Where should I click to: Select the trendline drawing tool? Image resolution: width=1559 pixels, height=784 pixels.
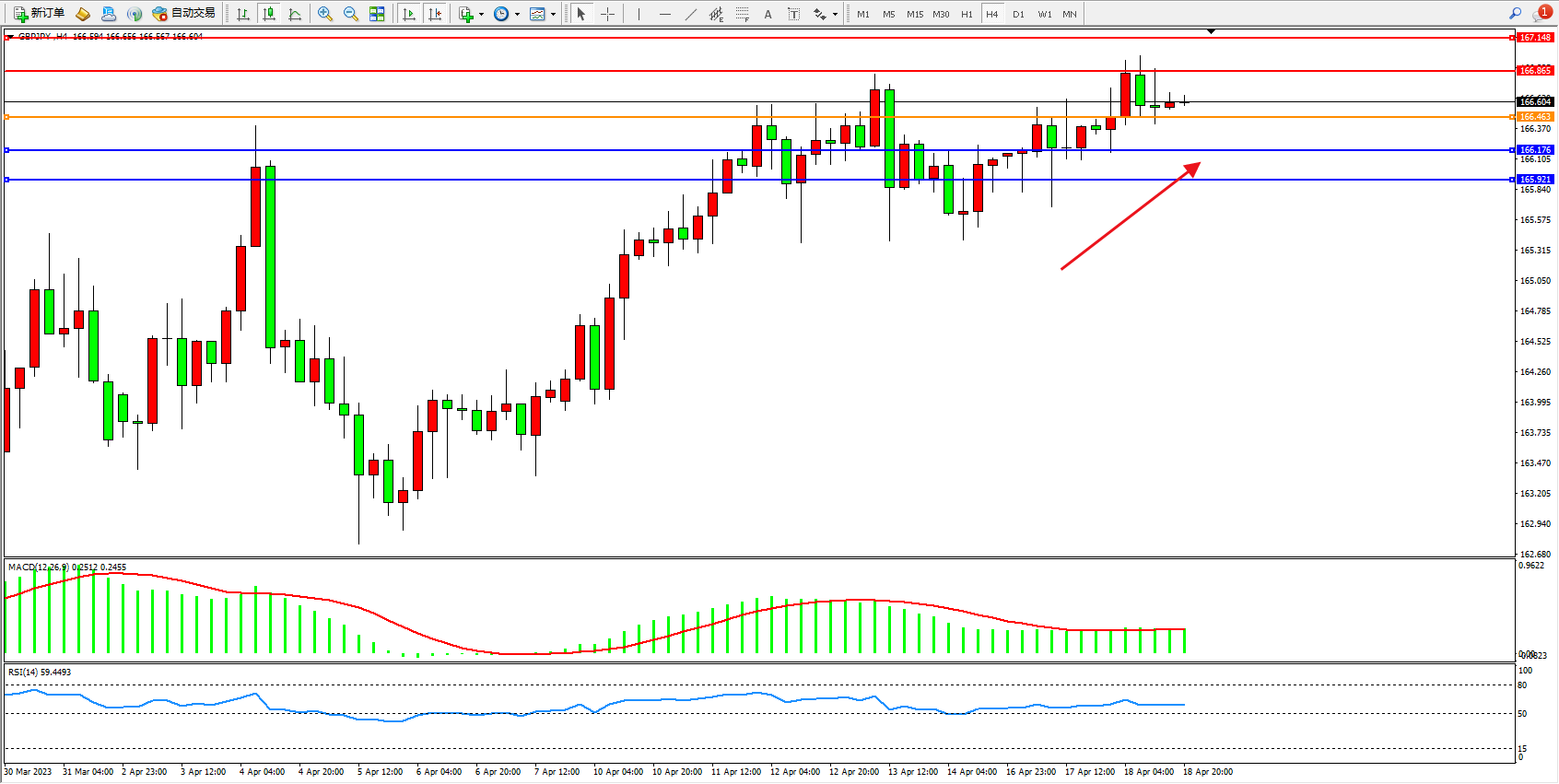click(x=690, y=14)
